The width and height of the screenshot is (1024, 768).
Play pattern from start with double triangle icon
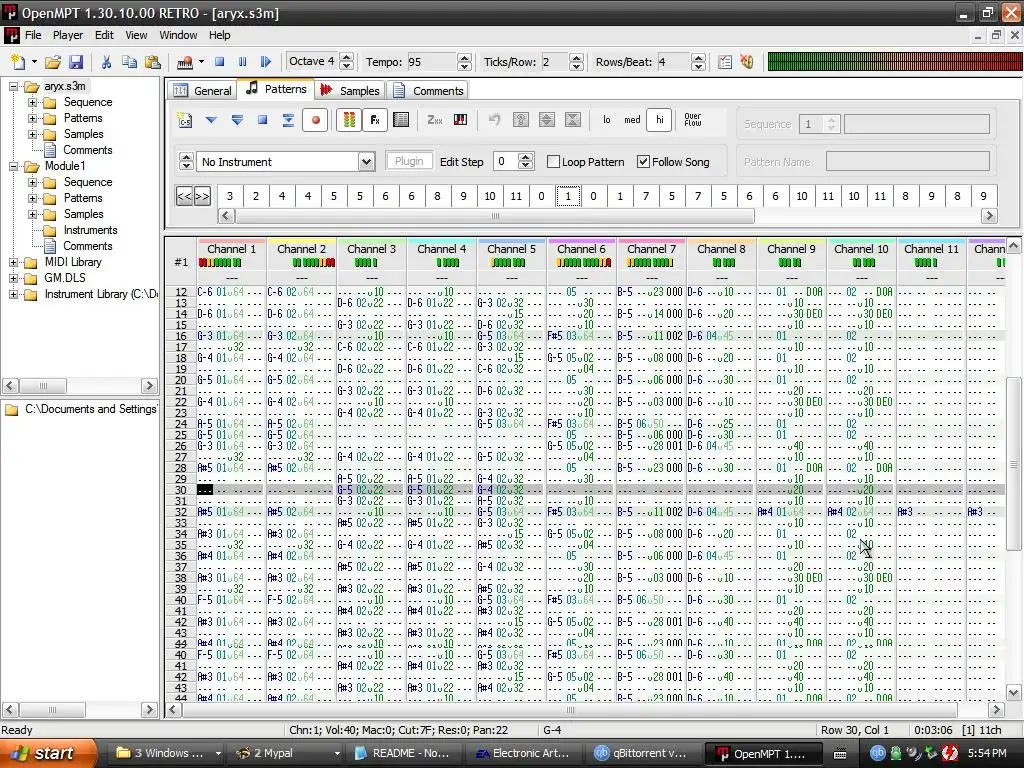[x=237, y=120]
